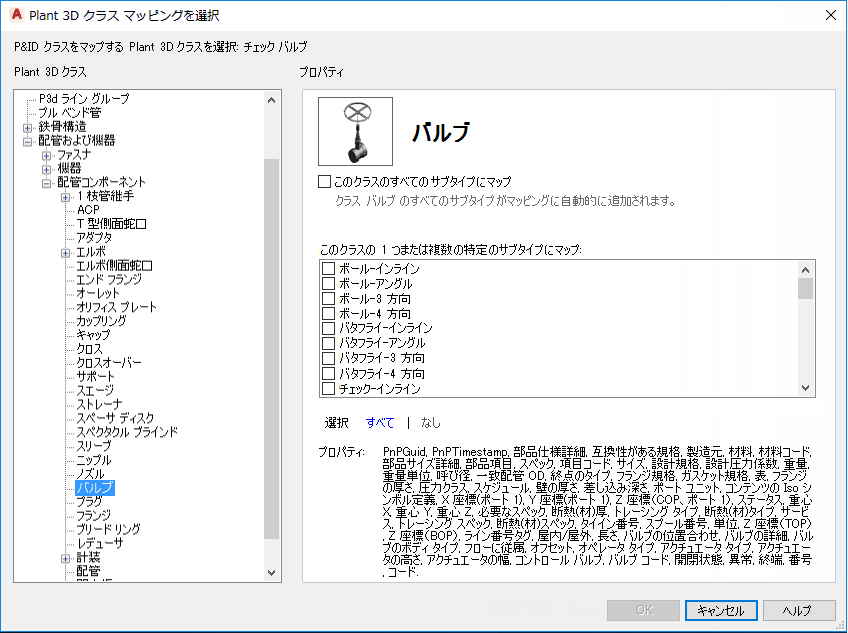Select サポート in the class tree
848x633 pixels.
coord(95,377)
